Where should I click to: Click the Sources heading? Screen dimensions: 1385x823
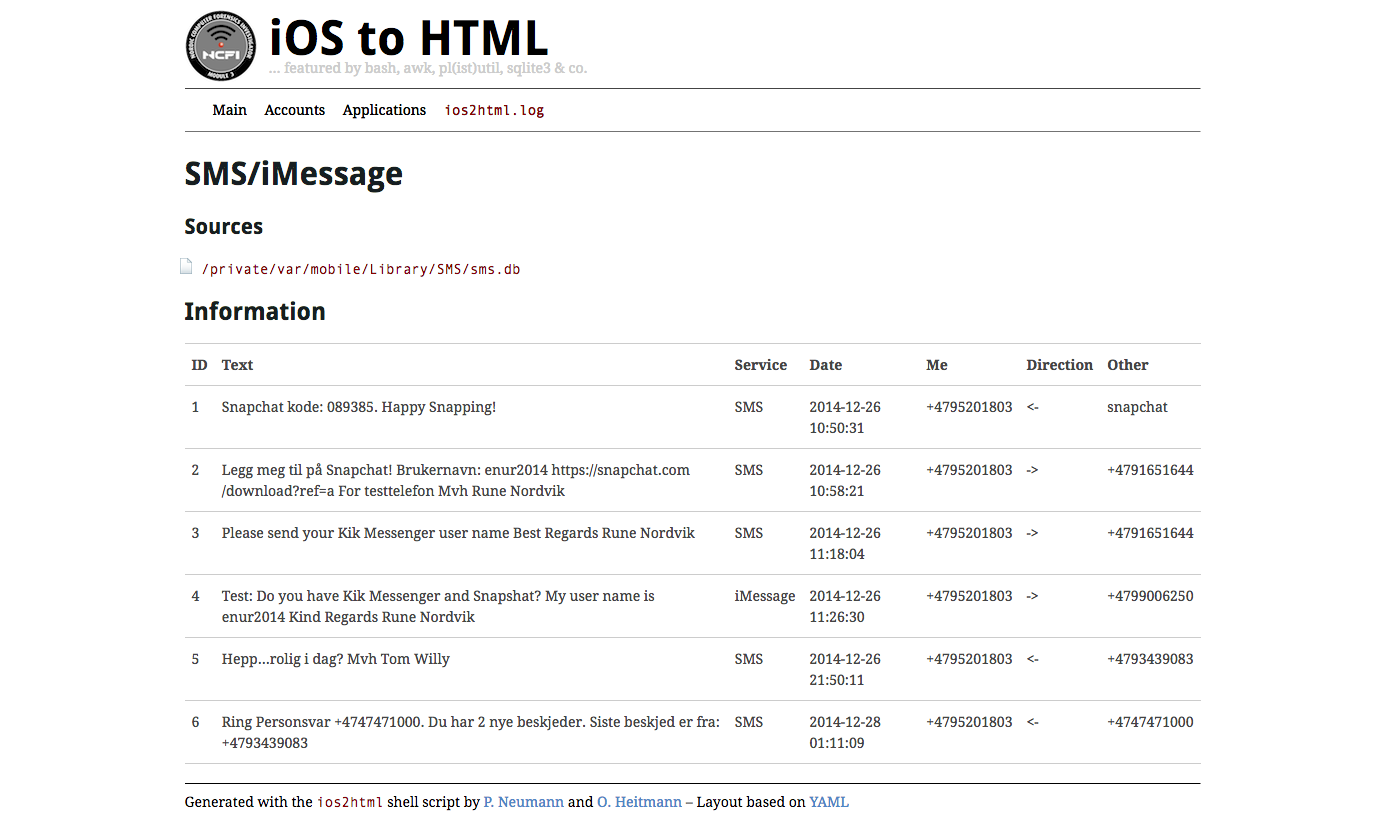coord(224,227)
